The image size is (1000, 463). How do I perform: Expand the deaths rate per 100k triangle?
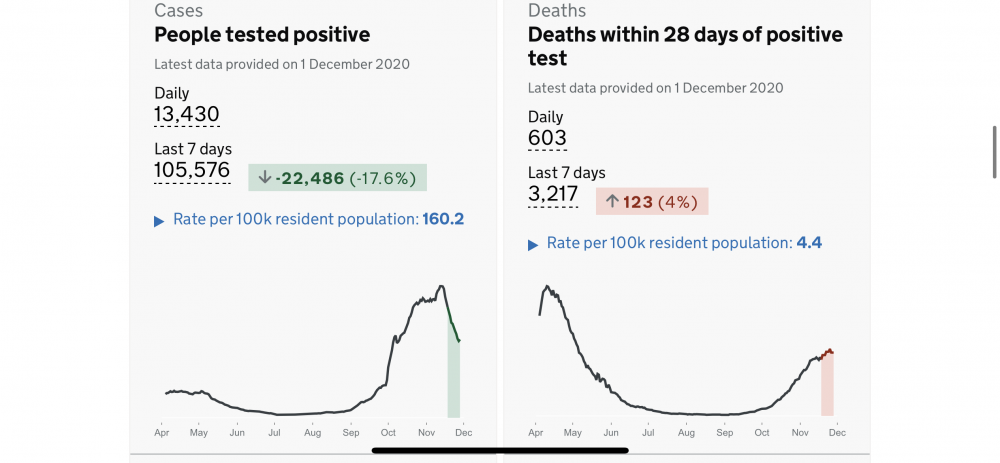click(x=533, y=245)
